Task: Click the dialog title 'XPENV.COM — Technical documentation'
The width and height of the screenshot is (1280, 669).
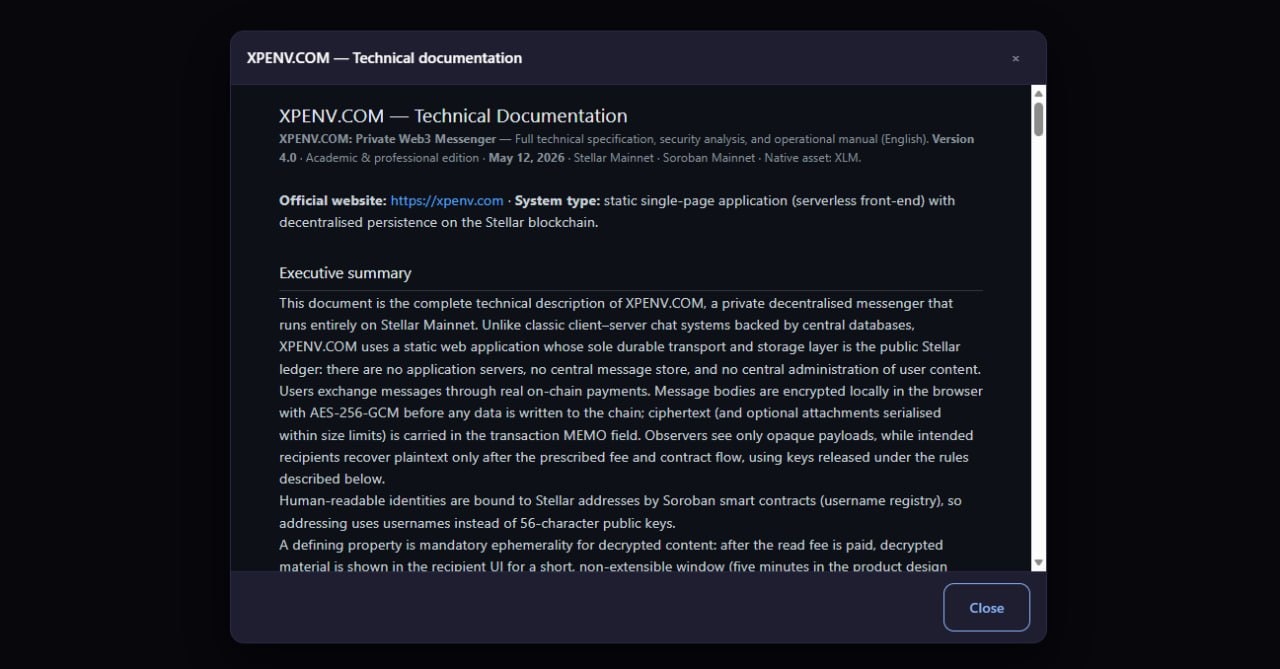Action: 384,58
